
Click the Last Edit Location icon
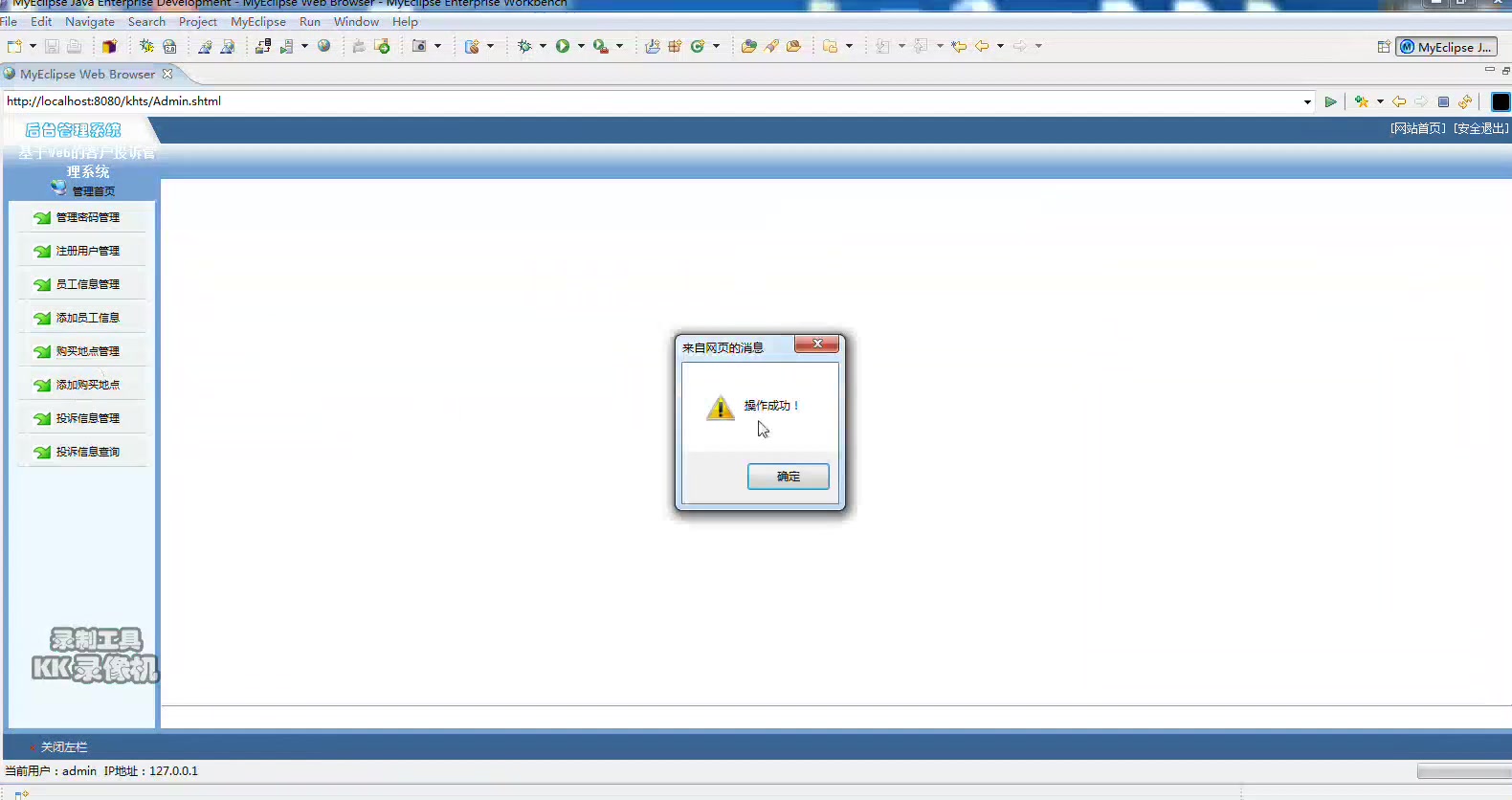point(959,46)
